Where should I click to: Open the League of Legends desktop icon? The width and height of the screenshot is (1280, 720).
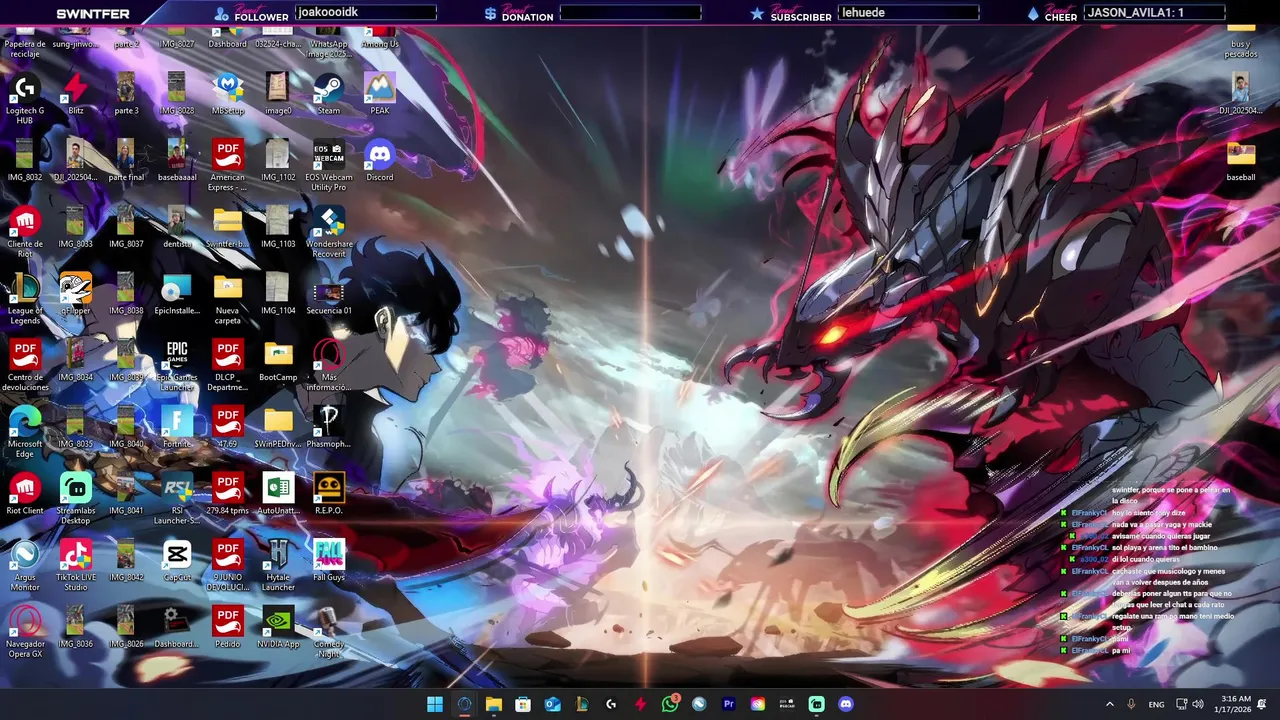click(x=25, y=298)
